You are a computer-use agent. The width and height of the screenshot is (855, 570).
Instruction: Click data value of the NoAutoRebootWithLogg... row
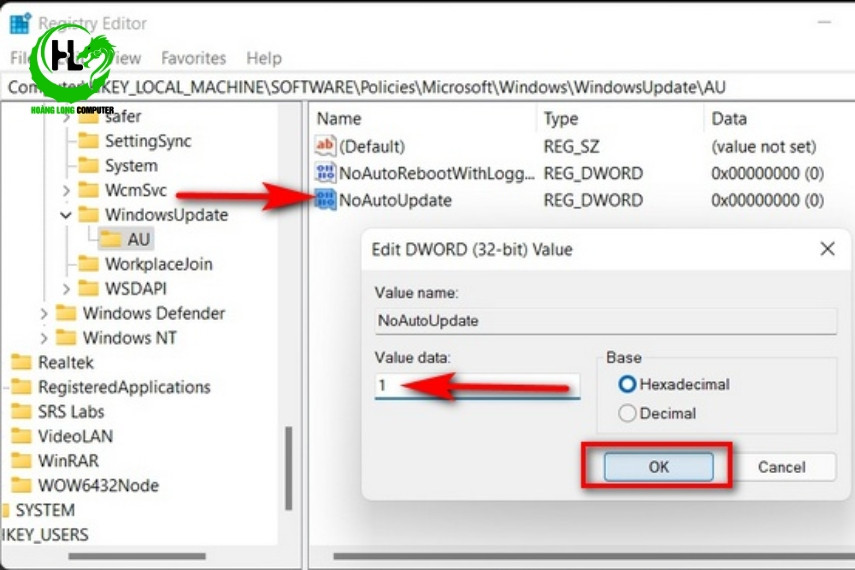767,173
